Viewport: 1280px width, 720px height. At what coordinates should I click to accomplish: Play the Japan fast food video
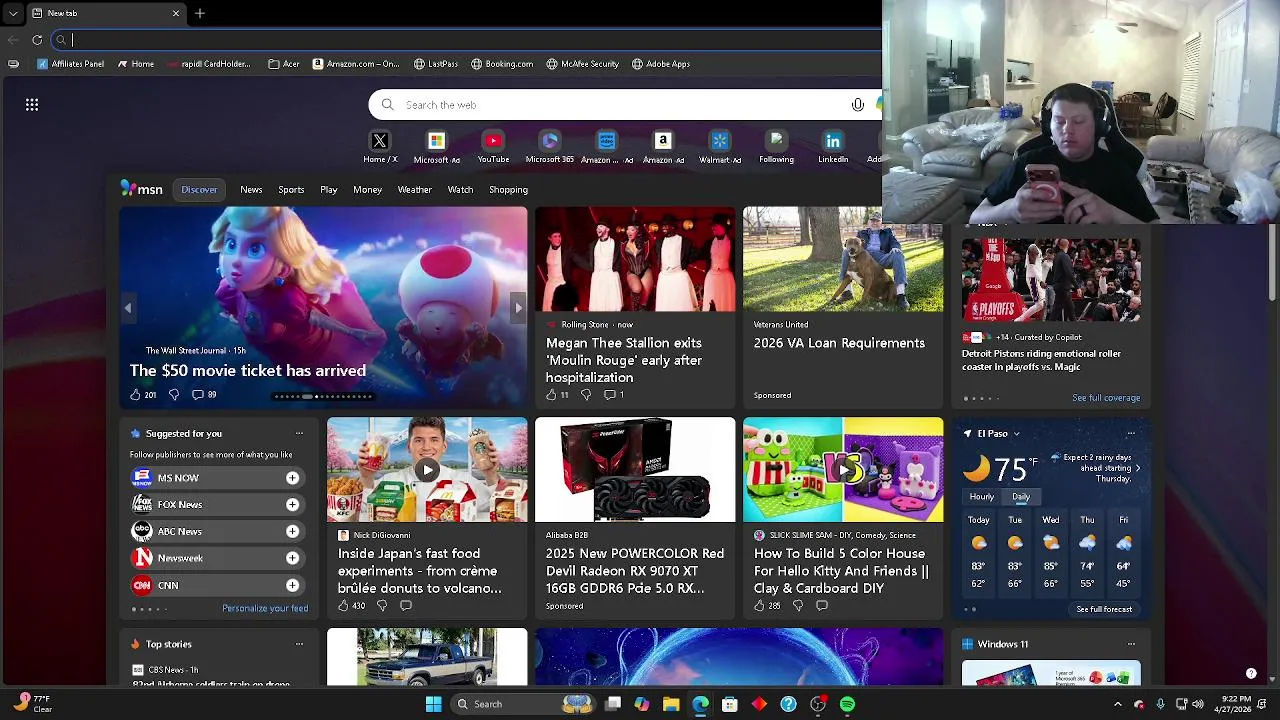point(427,470)
